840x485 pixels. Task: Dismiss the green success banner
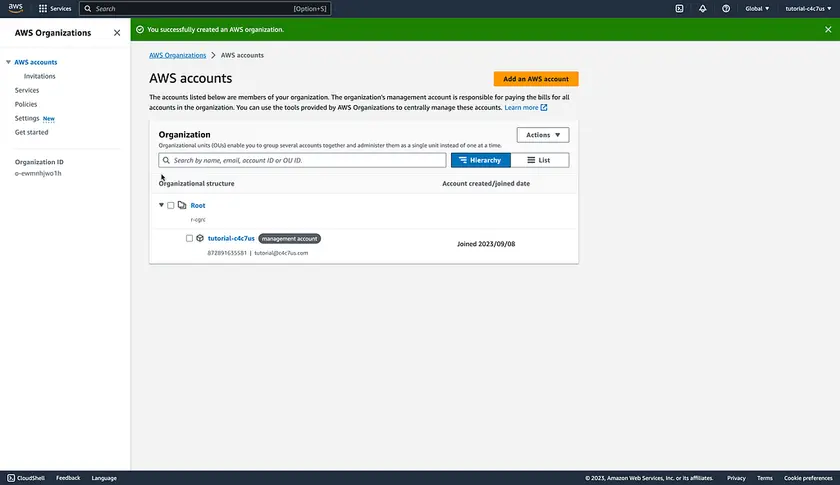tap(828, 29)
